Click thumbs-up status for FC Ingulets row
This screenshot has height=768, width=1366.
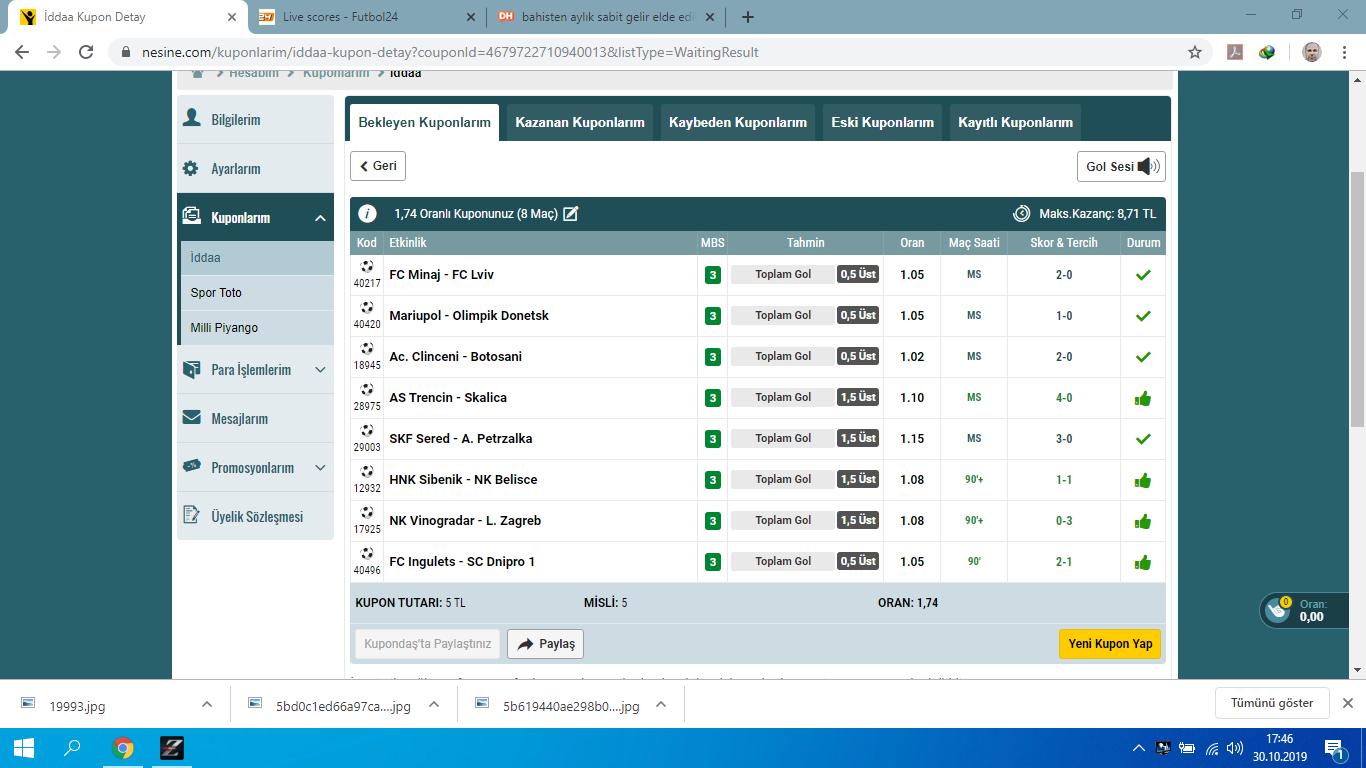pos(1143,562)
